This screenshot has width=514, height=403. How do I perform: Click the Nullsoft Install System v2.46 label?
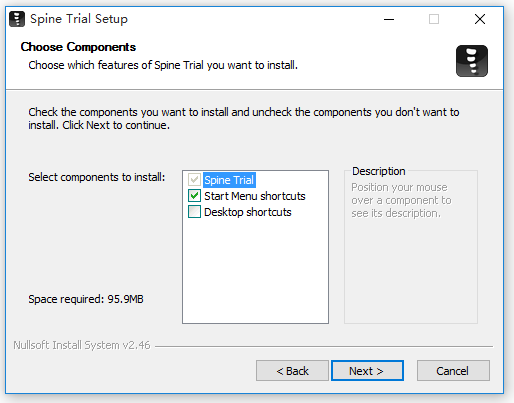point(82,345)
